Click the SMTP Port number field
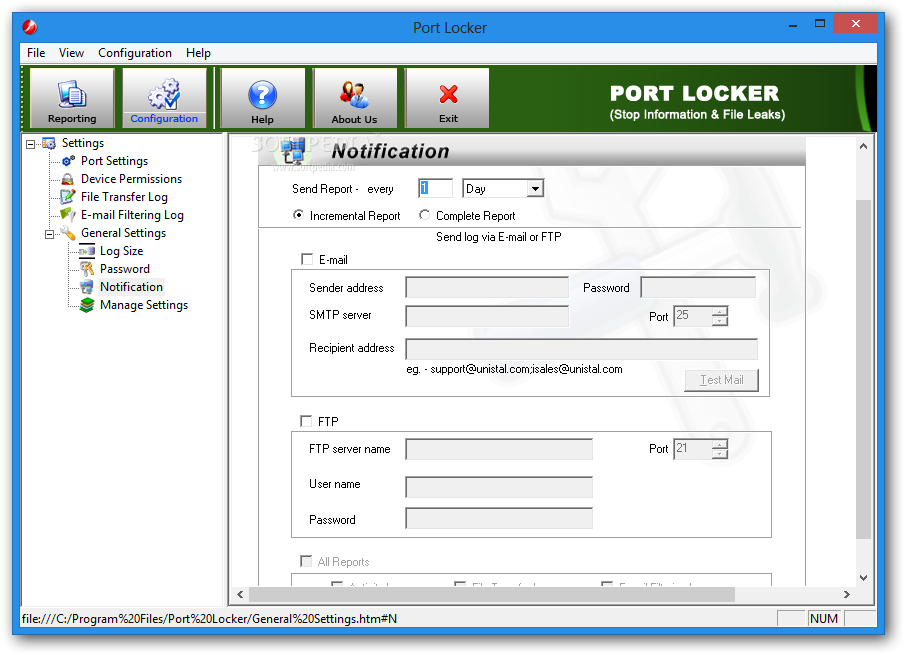The height and width of the screenshot is (655, 905). pyautogui.click(x=693, y=316)
